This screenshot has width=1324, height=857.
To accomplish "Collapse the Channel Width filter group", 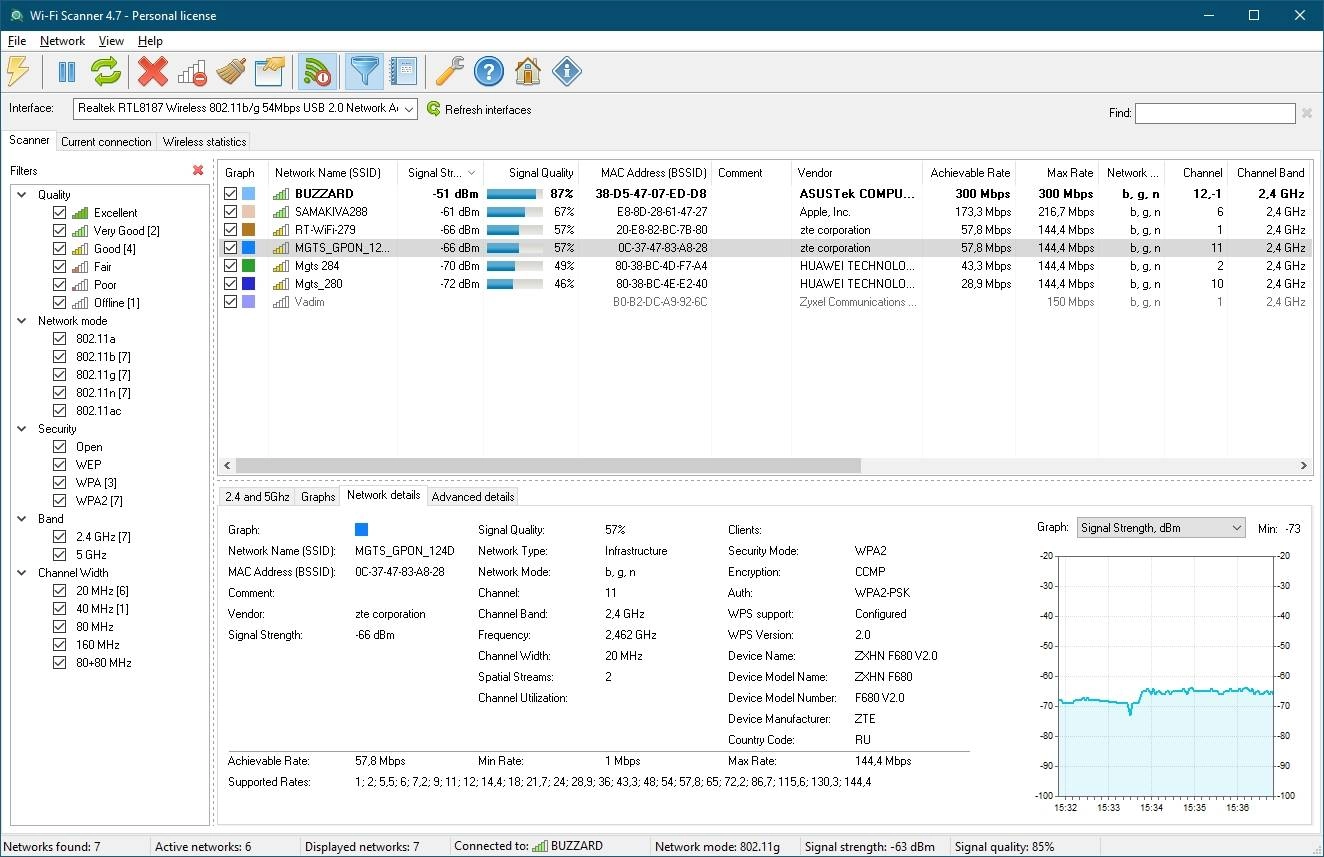I will [x=24, y=573].
